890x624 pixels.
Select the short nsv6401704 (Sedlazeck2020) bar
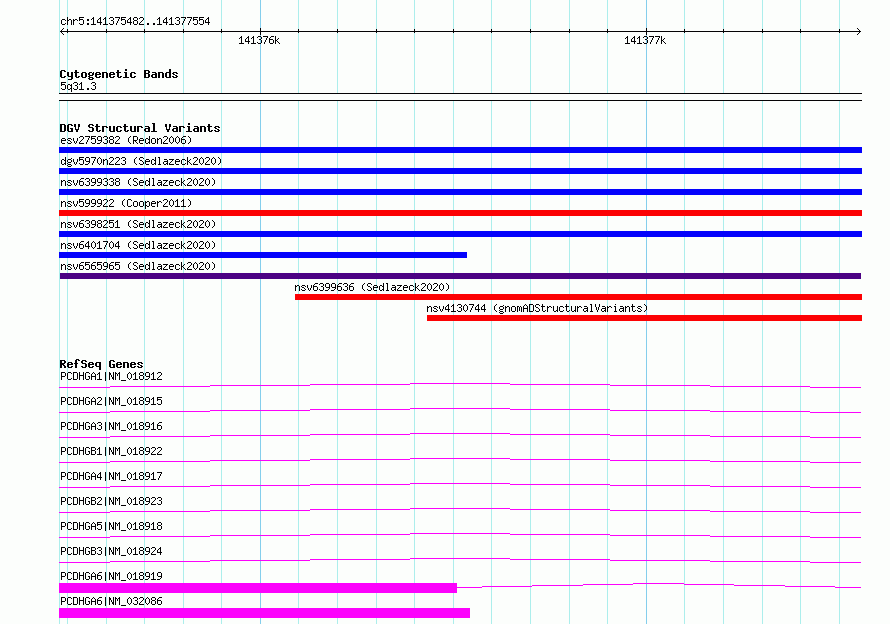(263, 255)
